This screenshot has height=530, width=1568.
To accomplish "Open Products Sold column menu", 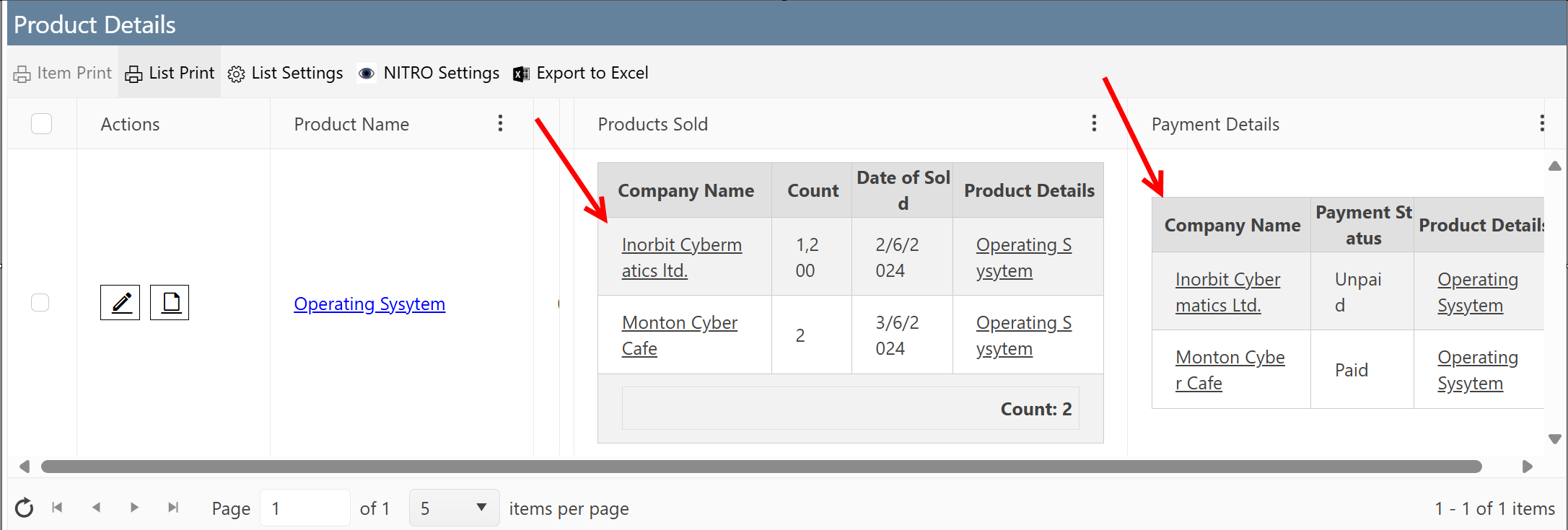I will tap(1094, 123).
